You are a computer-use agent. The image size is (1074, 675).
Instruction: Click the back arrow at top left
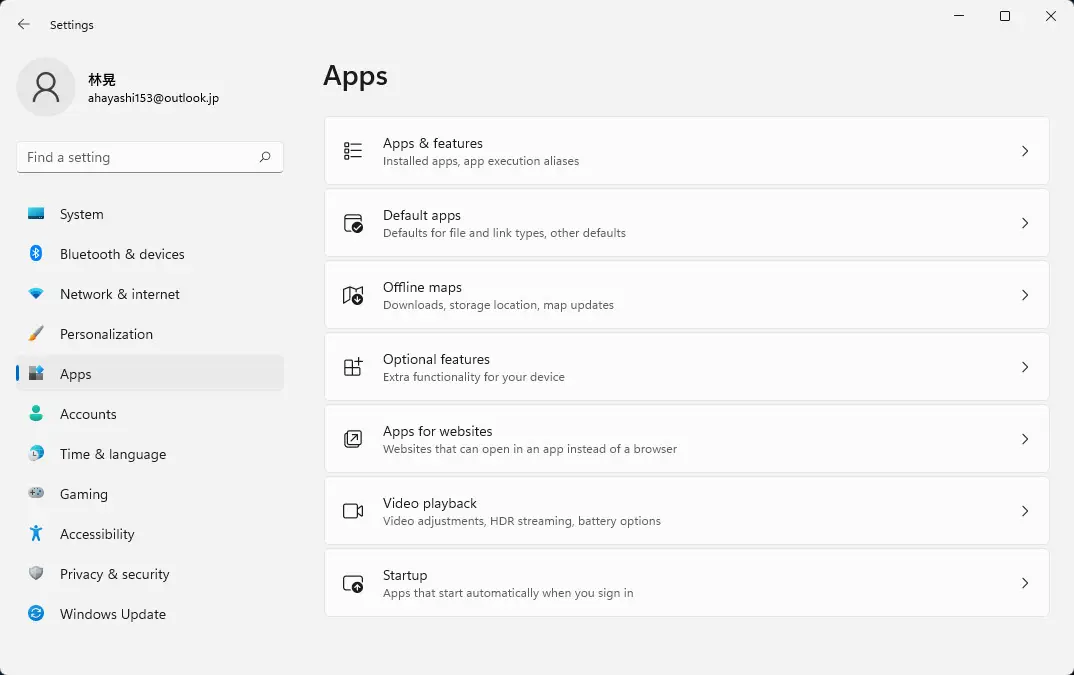point(23,24)
